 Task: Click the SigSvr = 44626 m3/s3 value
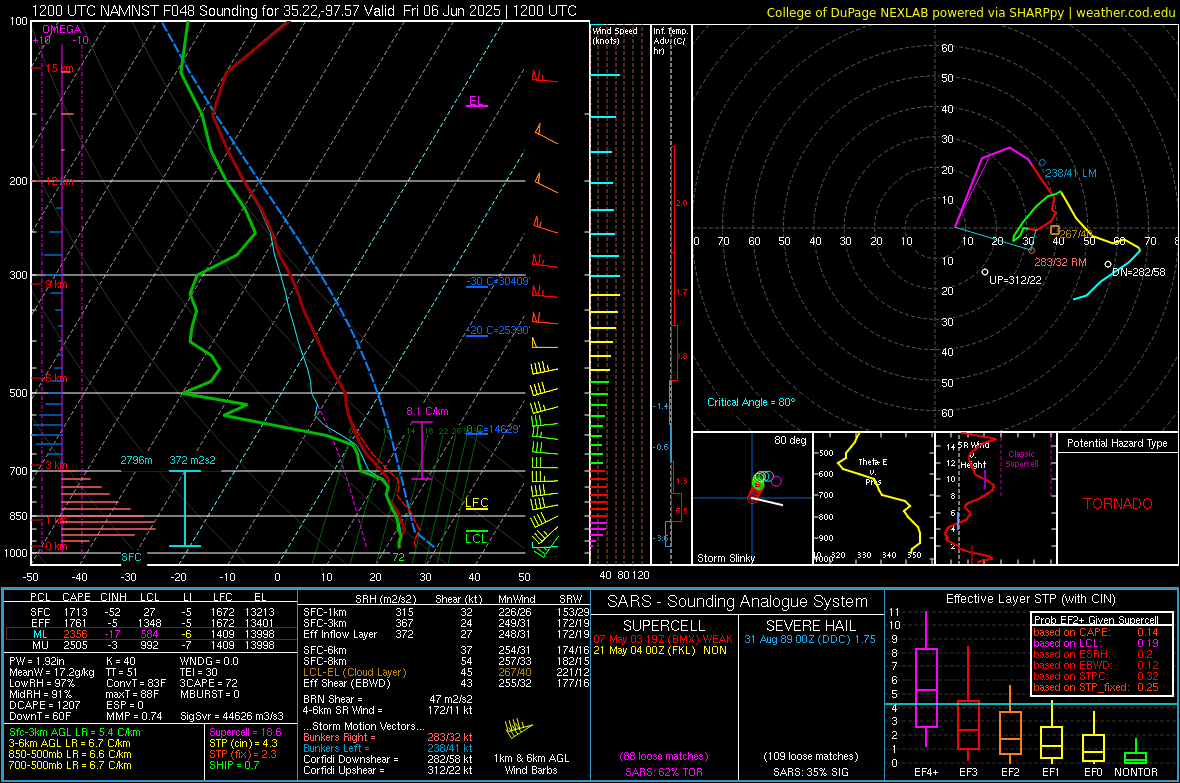tap(232, 716)
